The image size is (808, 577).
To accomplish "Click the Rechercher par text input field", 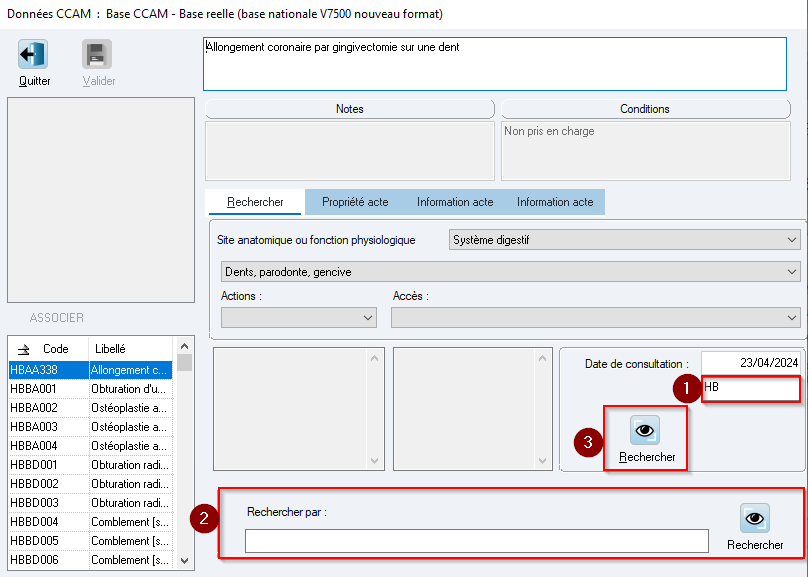I will point(477,541).
